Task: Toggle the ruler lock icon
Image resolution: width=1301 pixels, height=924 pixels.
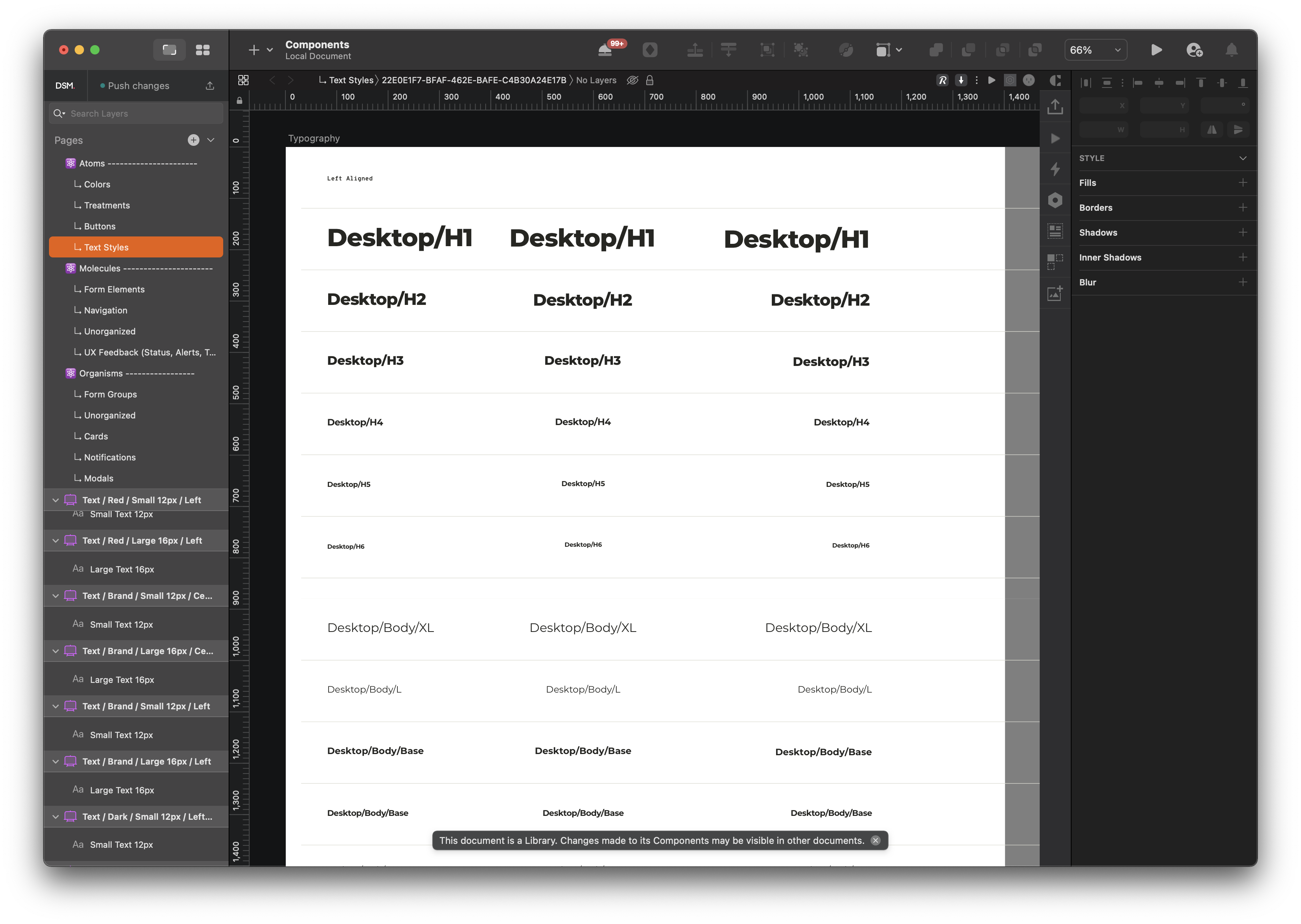Action: [240, 101]
